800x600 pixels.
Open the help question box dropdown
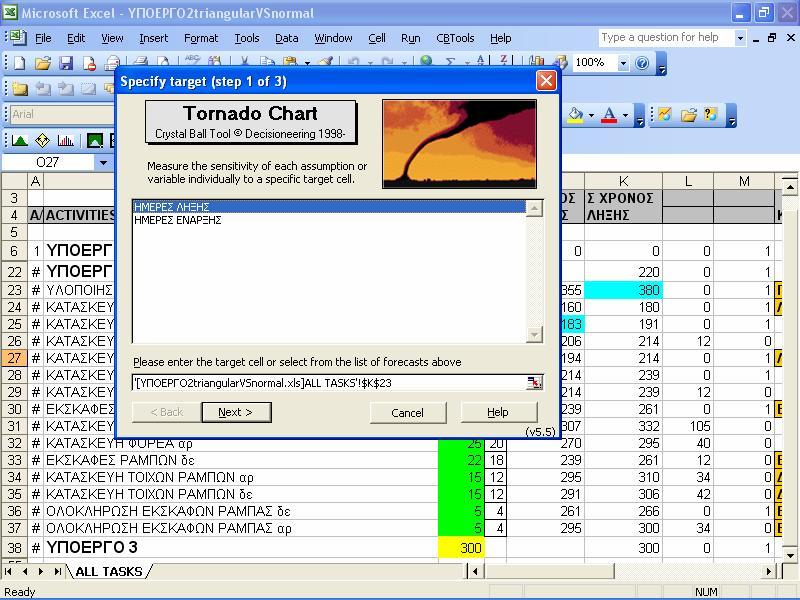[x=740, y=38]
